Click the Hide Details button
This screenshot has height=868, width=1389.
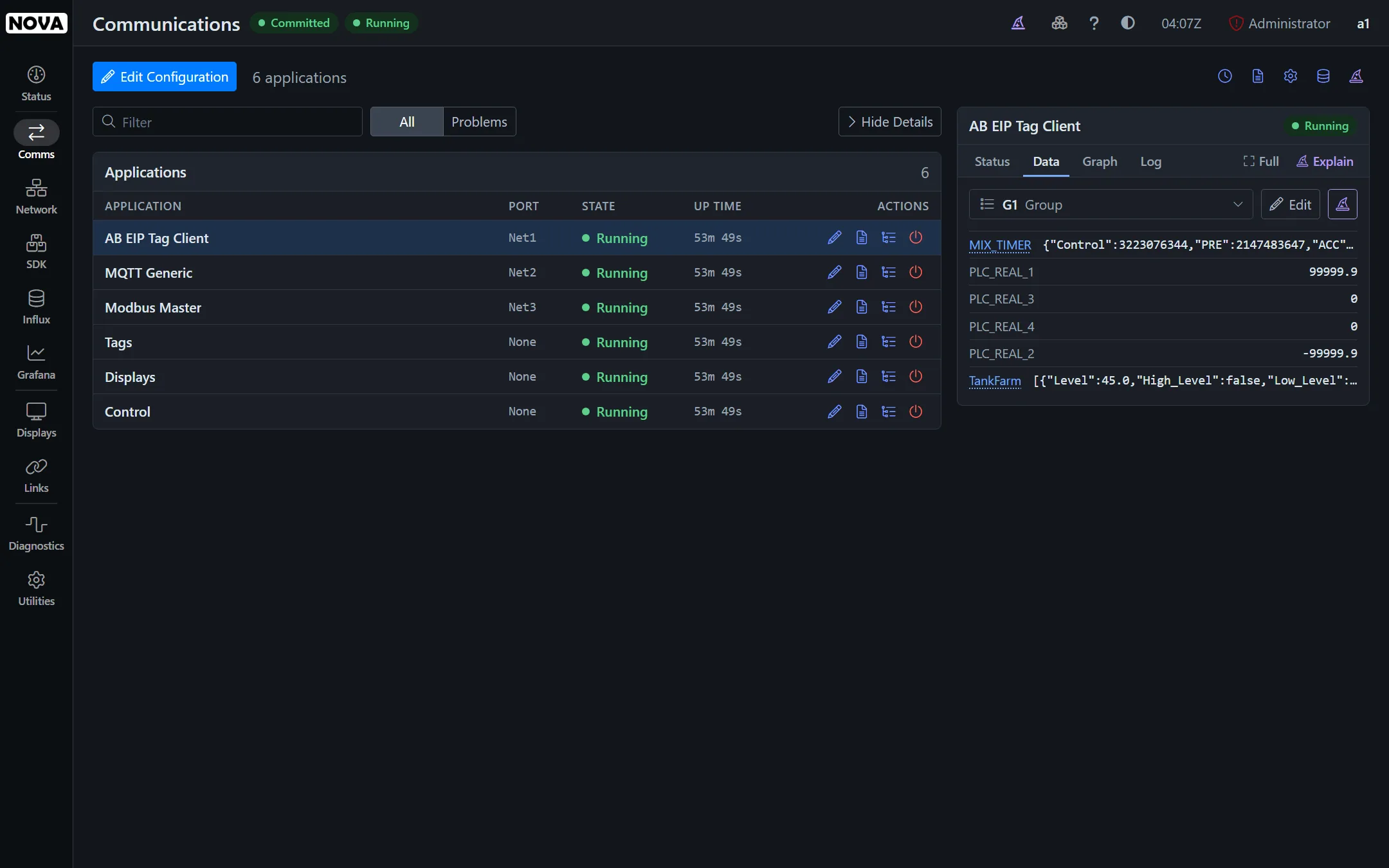click(x=889, y=122)
